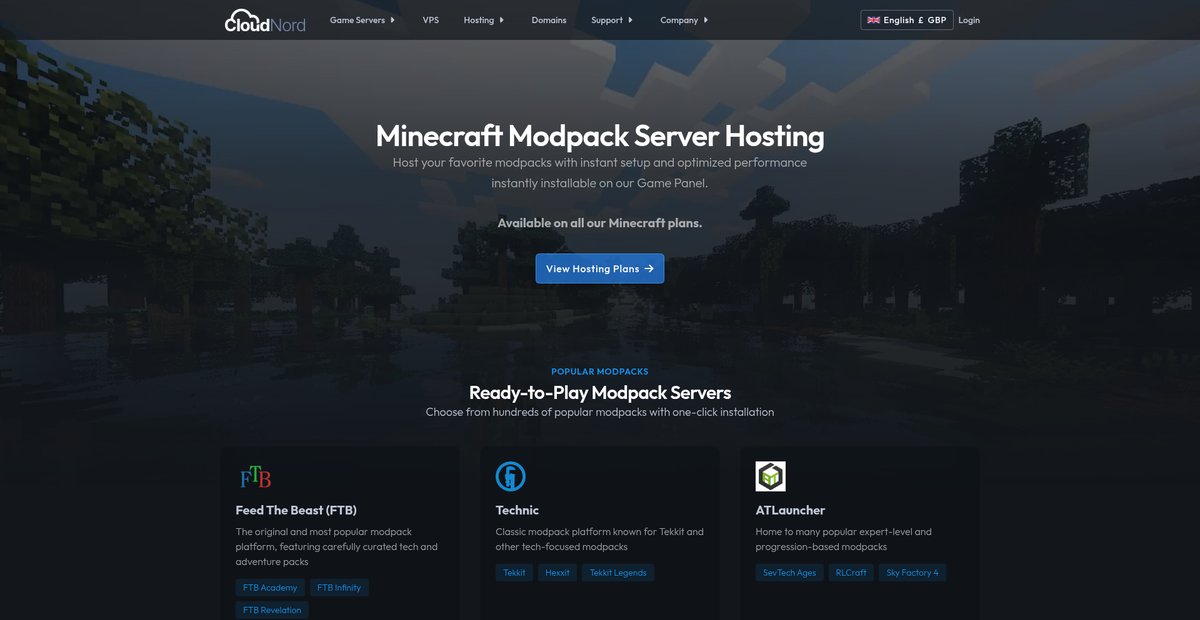Expand the Company dropdown menu
The image size is (1200, 620).
684,20
